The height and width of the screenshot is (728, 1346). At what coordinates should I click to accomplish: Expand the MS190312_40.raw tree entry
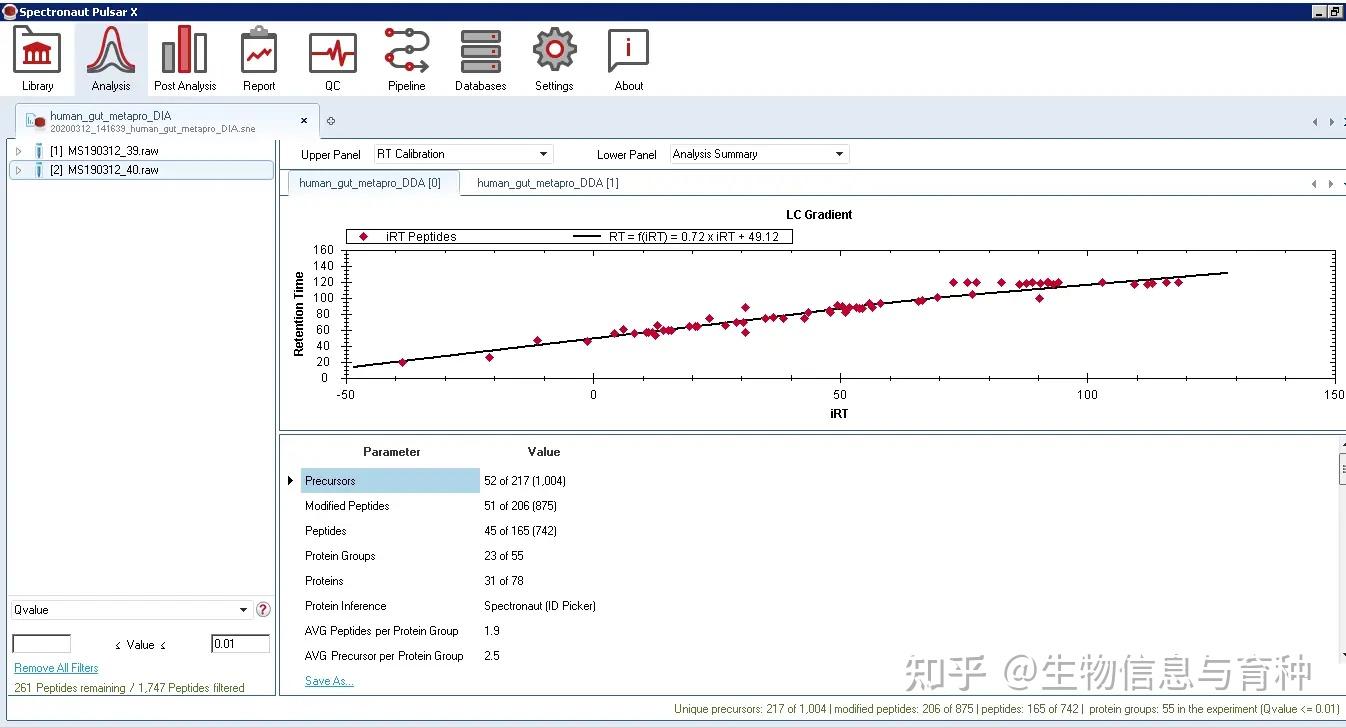[18, 169]
